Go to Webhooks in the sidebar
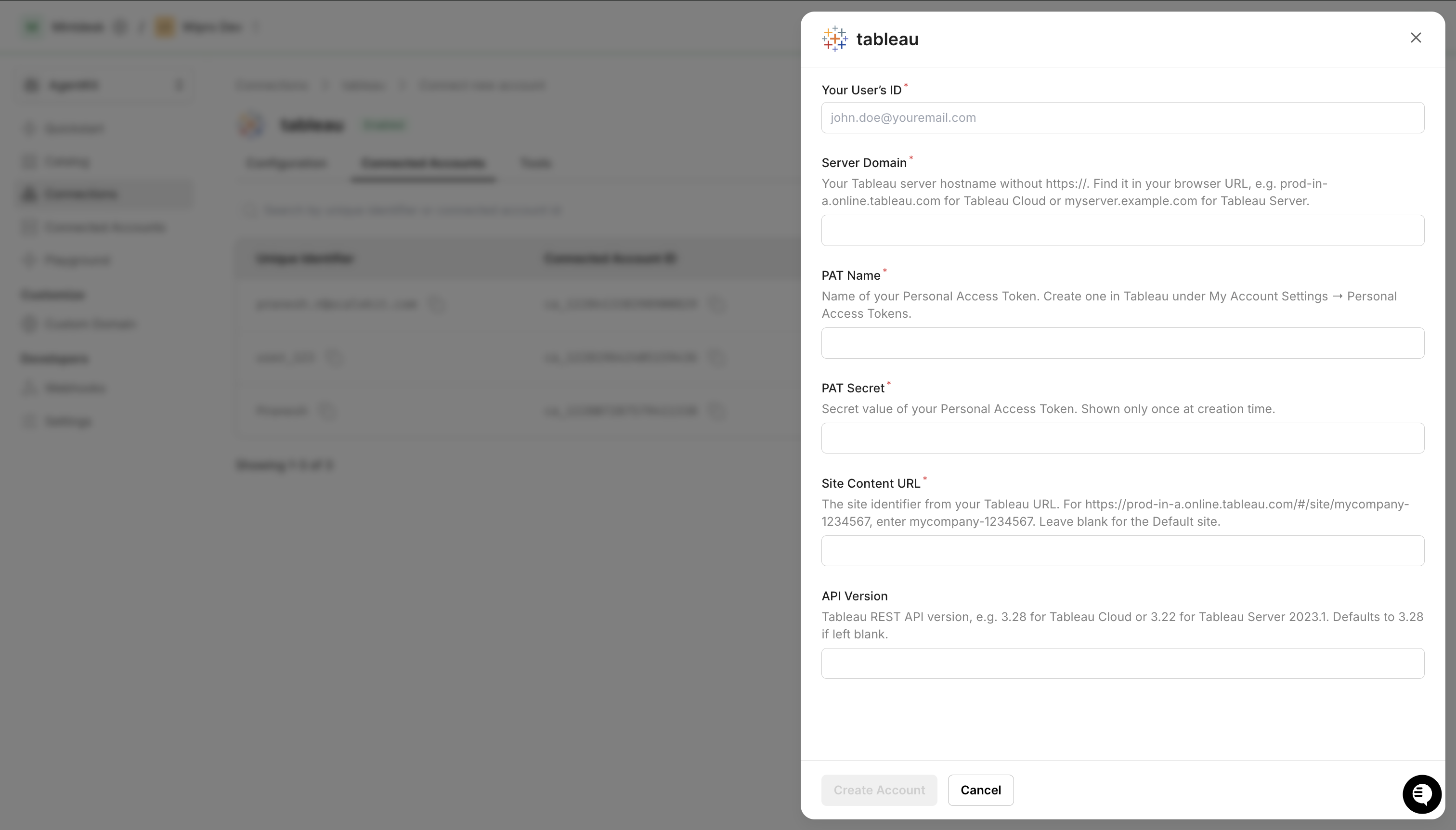 (x=75, y=389)
